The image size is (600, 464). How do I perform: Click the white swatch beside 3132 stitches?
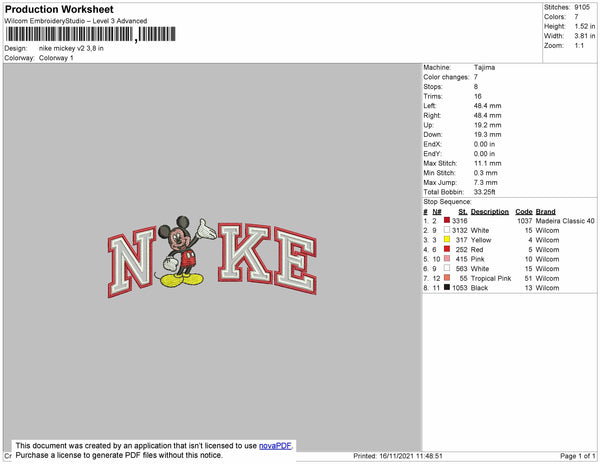pos(447,230)
